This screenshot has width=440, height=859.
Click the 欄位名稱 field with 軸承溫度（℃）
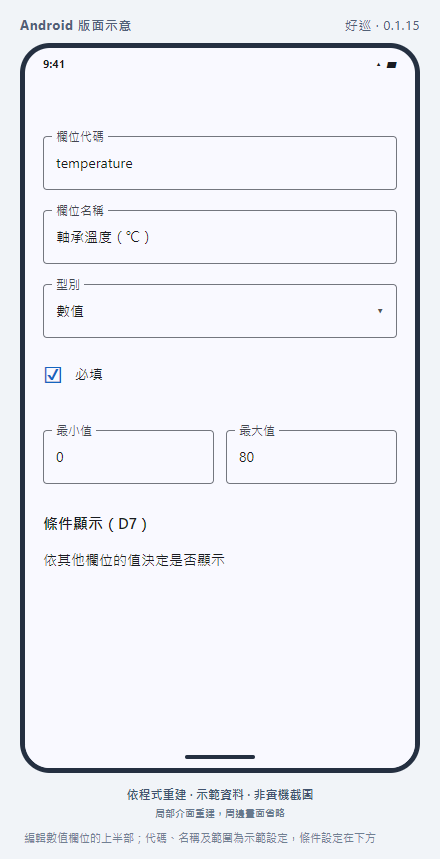(220, 237)
